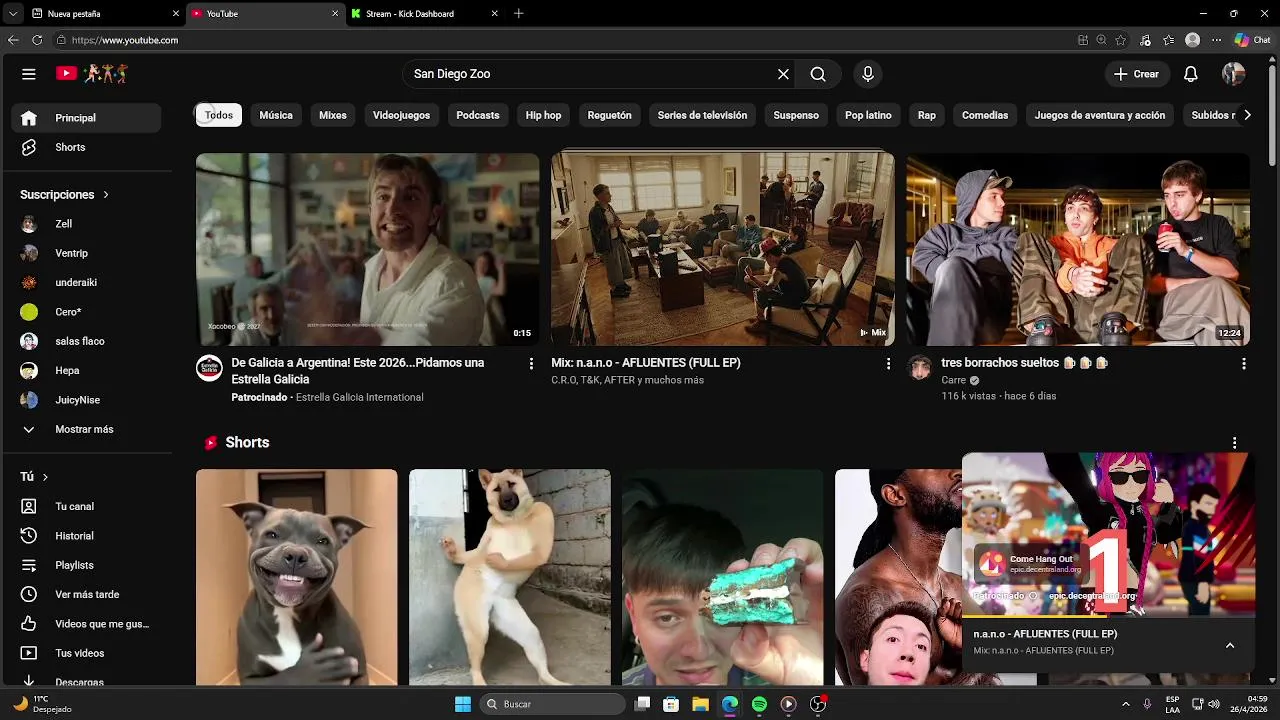1280x720 pixels.
Task: Select the Suspenso filter chip
Action: [x=796, y=115]
